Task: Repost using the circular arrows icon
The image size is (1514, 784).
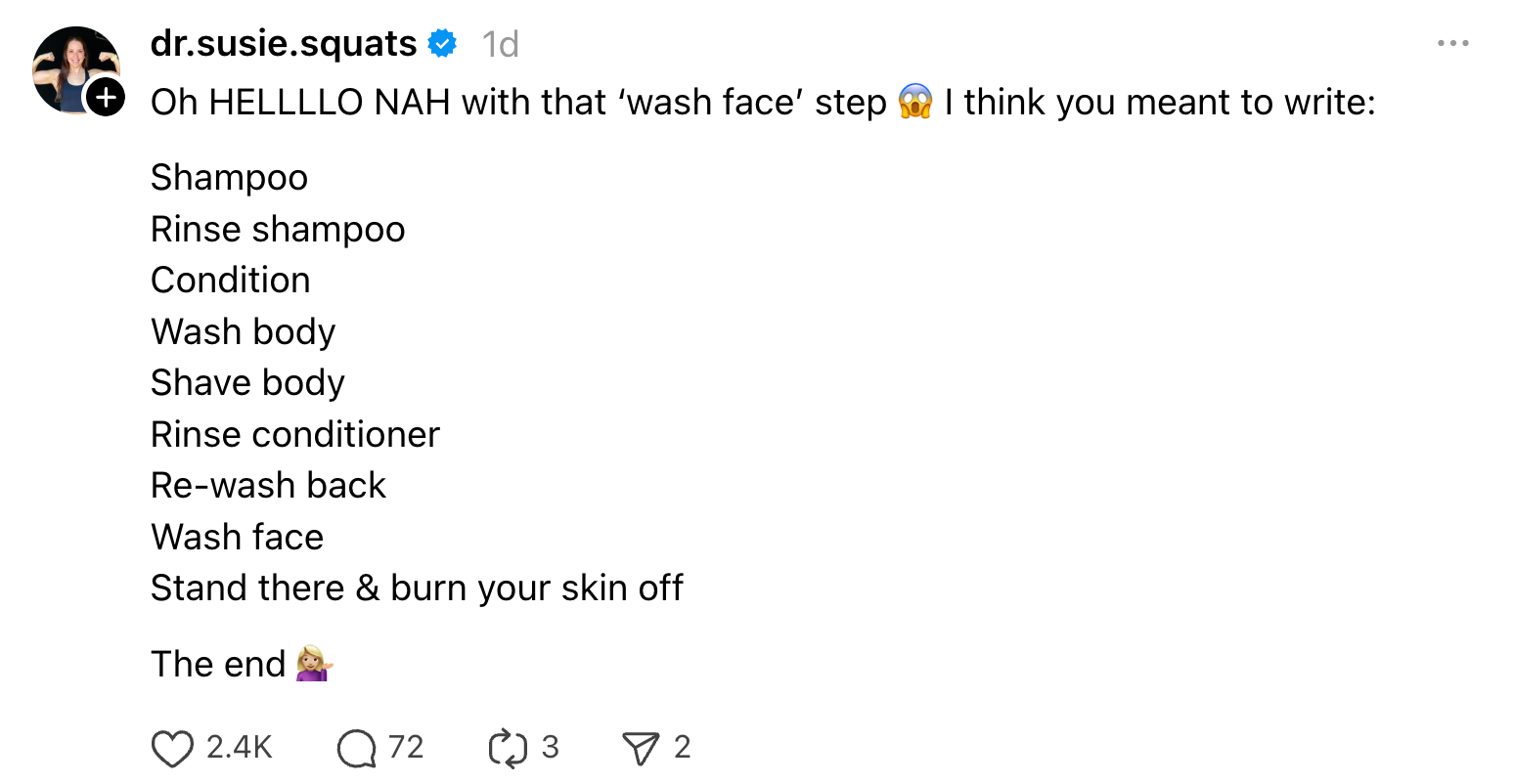Action: coord(508,749)
